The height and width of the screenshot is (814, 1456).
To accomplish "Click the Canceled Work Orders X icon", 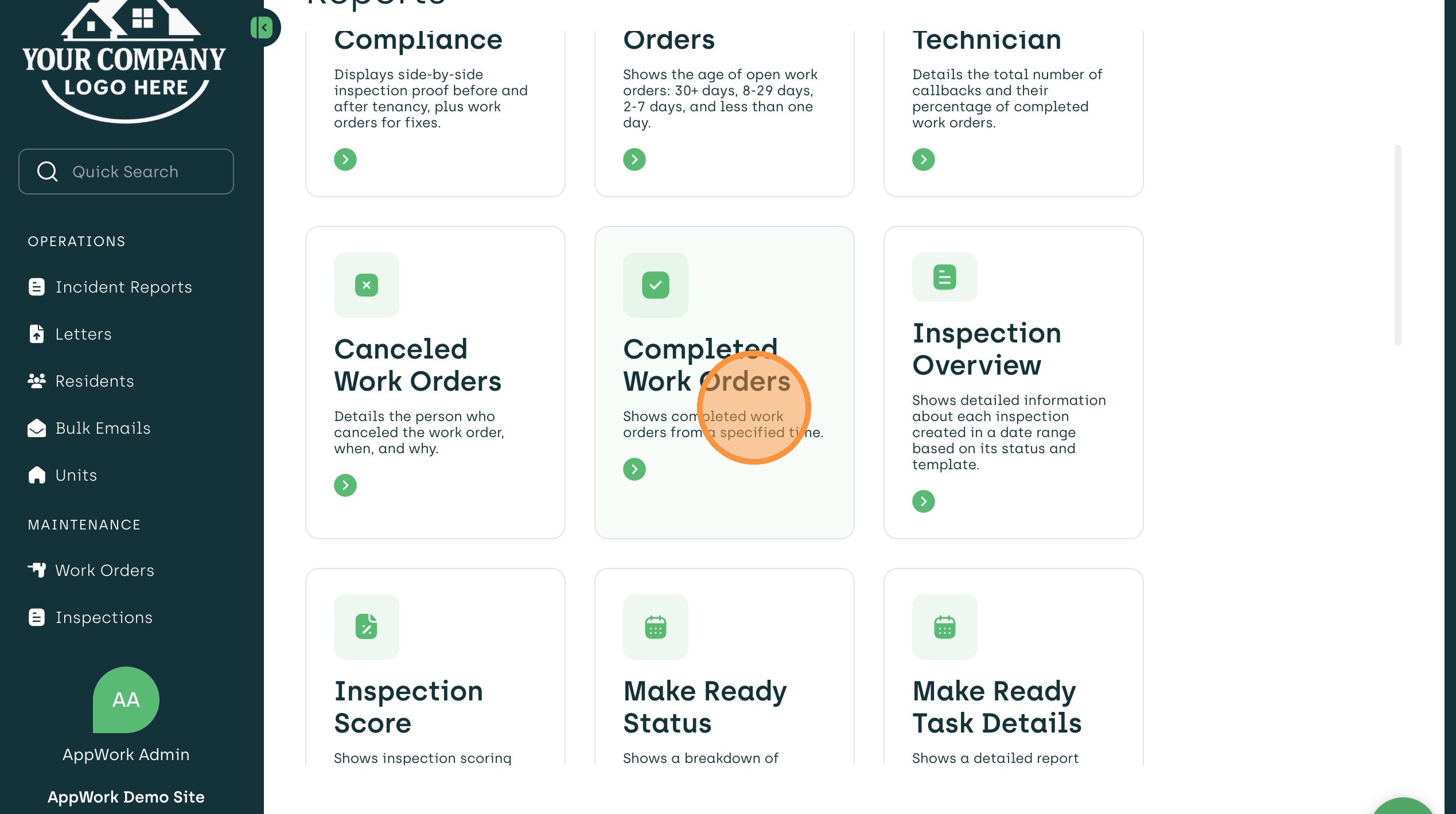I will (367, 285).
